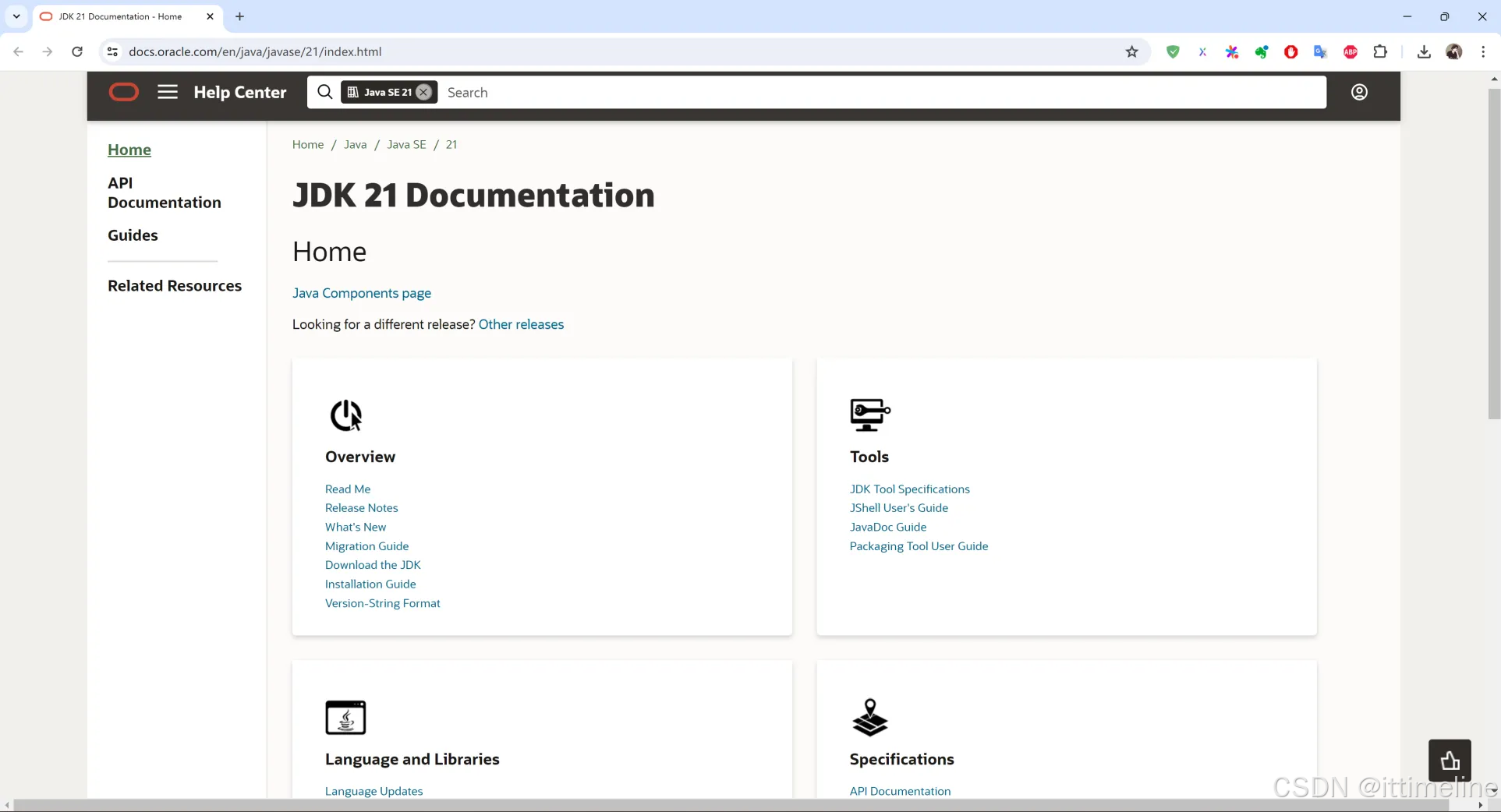Open the Release Notes link
The height and width of the screenshot is (812, 1501).
click(x=362, y=507)
